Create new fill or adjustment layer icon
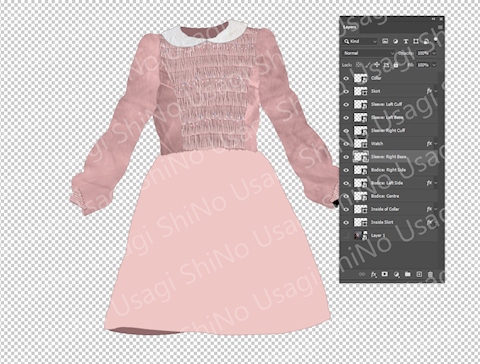This screenshot has width=480, height=364. pos(396,274)
